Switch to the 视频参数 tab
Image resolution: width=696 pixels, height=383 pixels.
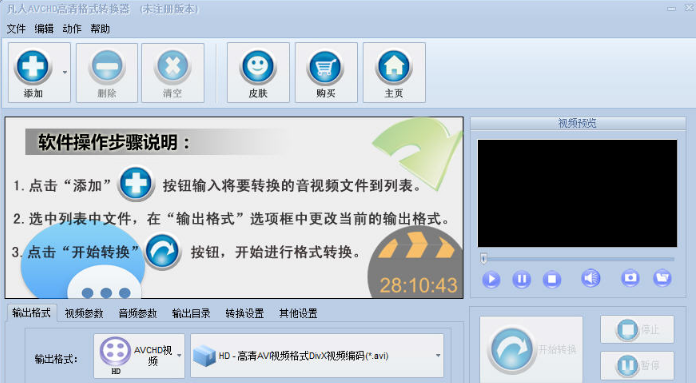(x=84, y=313)
